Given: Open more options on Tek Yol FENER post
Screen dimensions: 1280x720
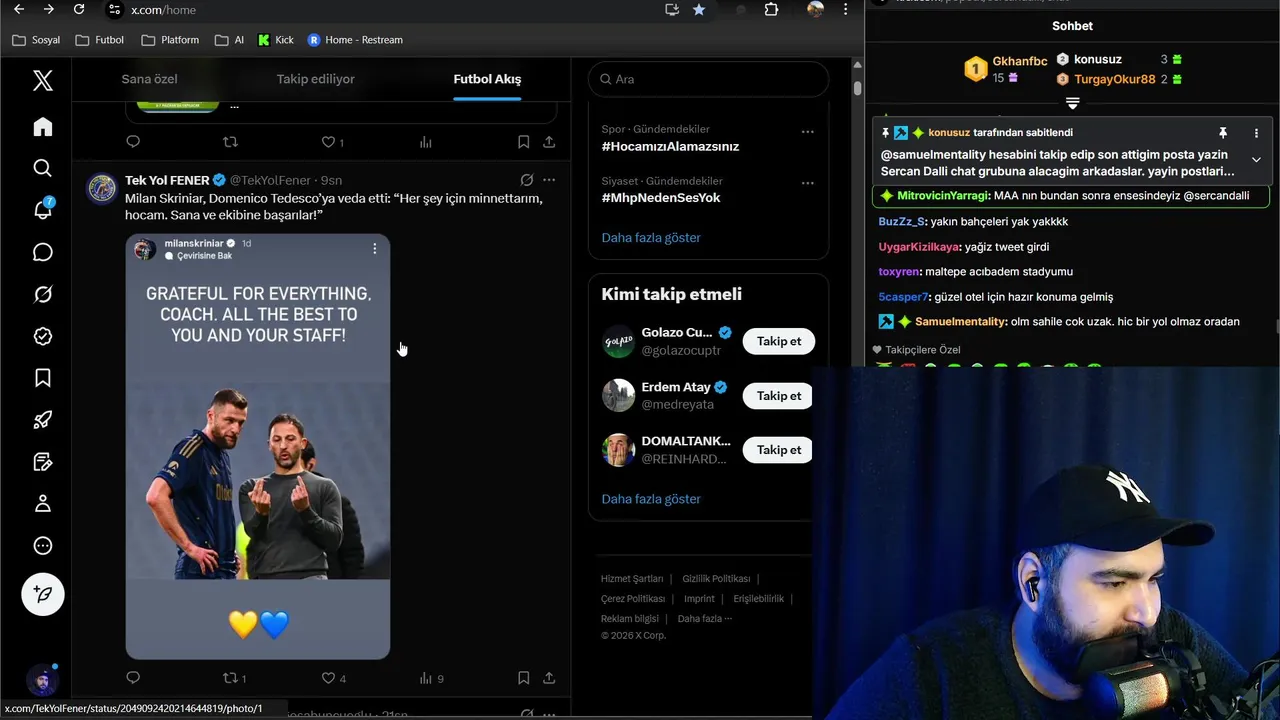Looking at the screenshot, I should 549,180.
